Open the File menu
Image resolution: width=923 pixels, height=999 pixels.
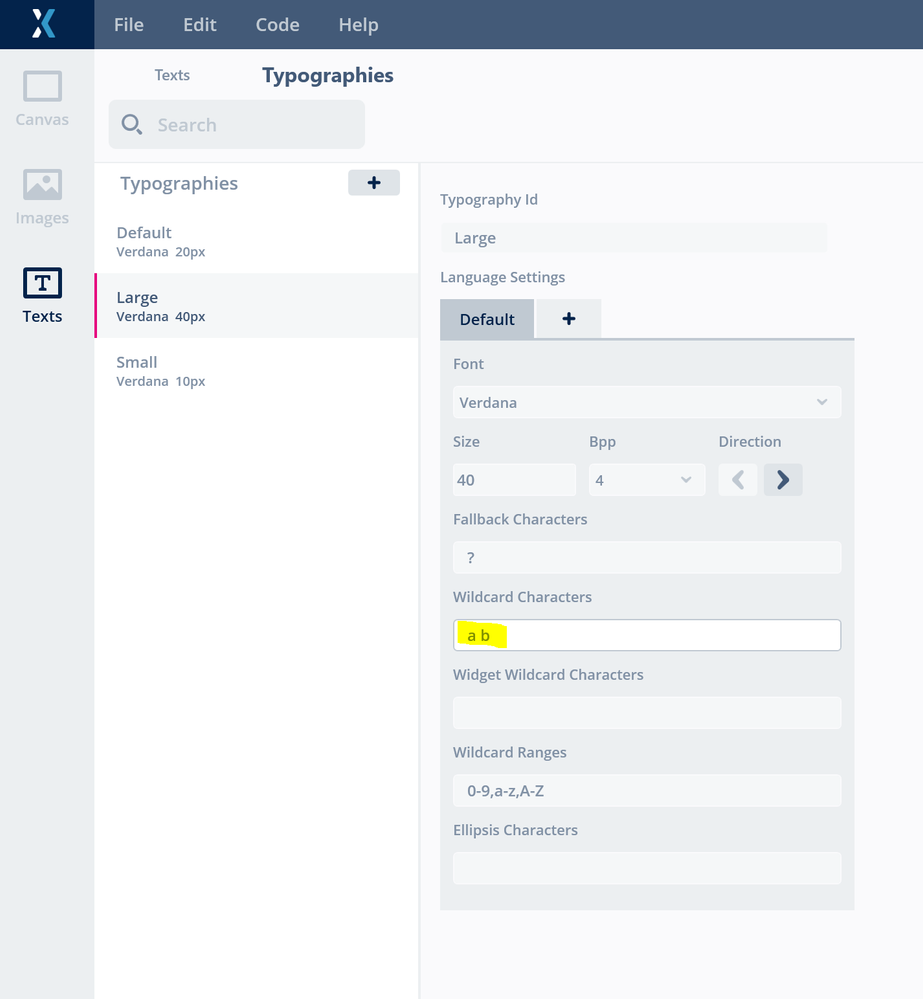(129, 24)
